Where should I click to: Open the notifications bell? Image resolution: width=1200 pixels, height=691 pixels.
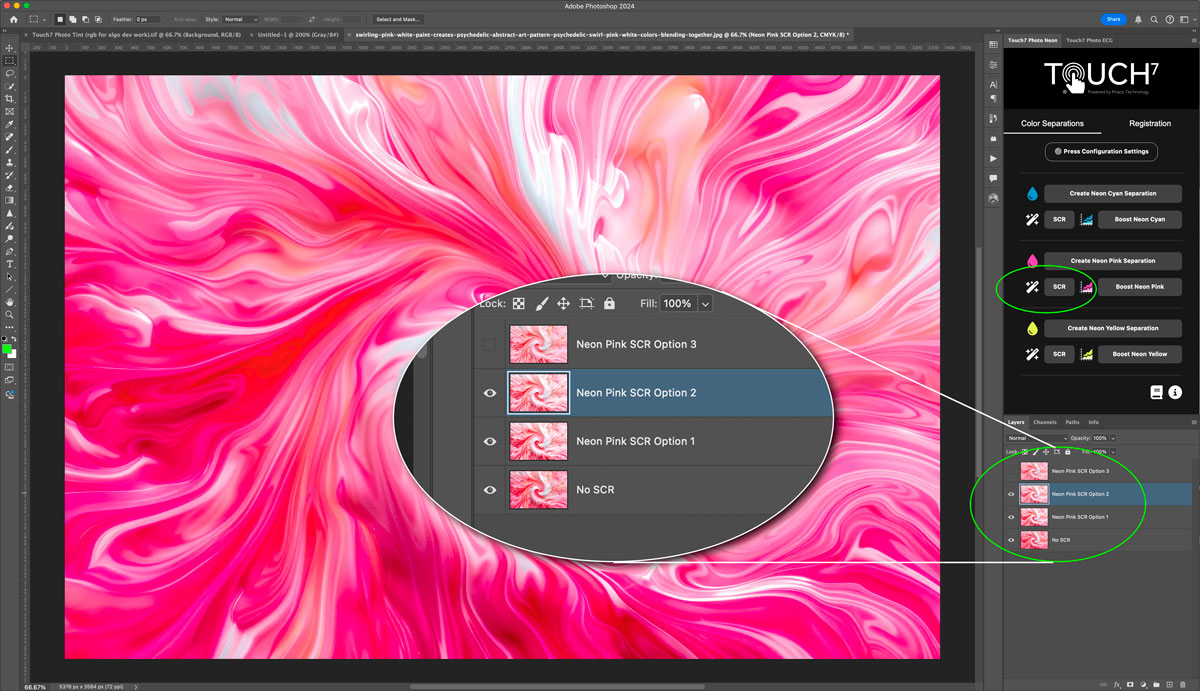pos(1140,19)
